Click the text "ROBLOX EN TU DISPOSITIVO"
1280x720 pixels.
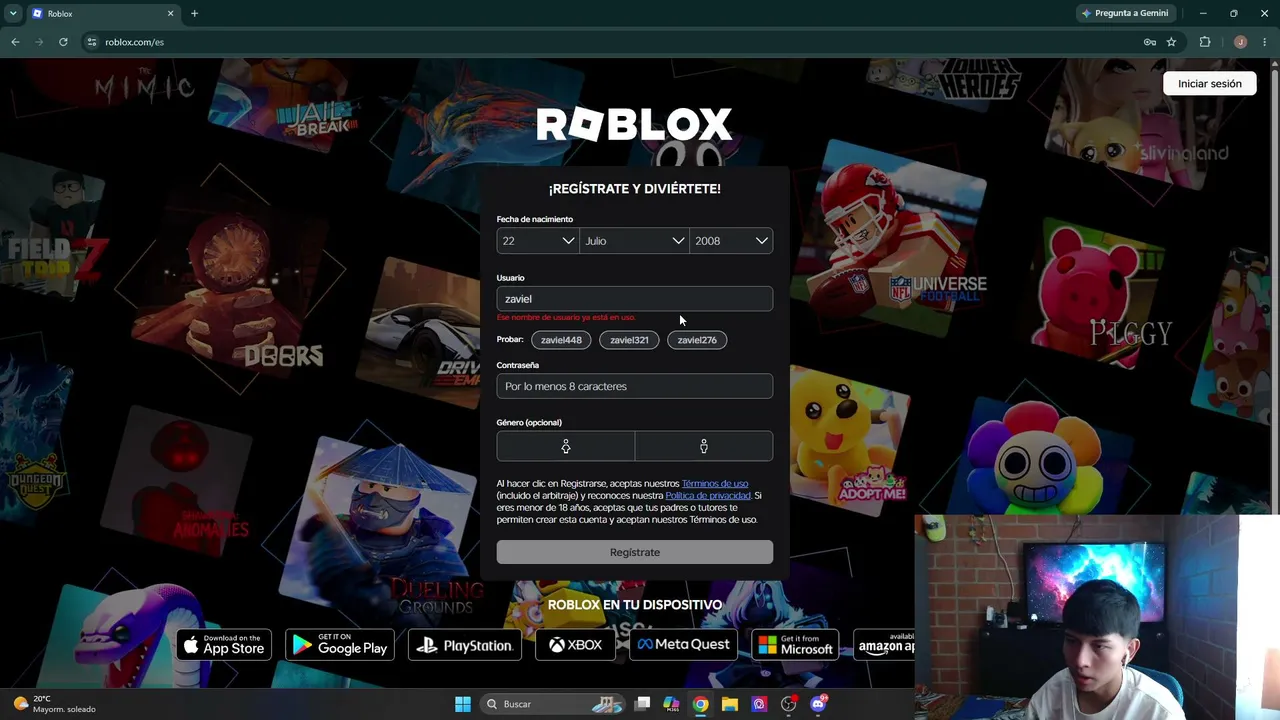point(634,605)
